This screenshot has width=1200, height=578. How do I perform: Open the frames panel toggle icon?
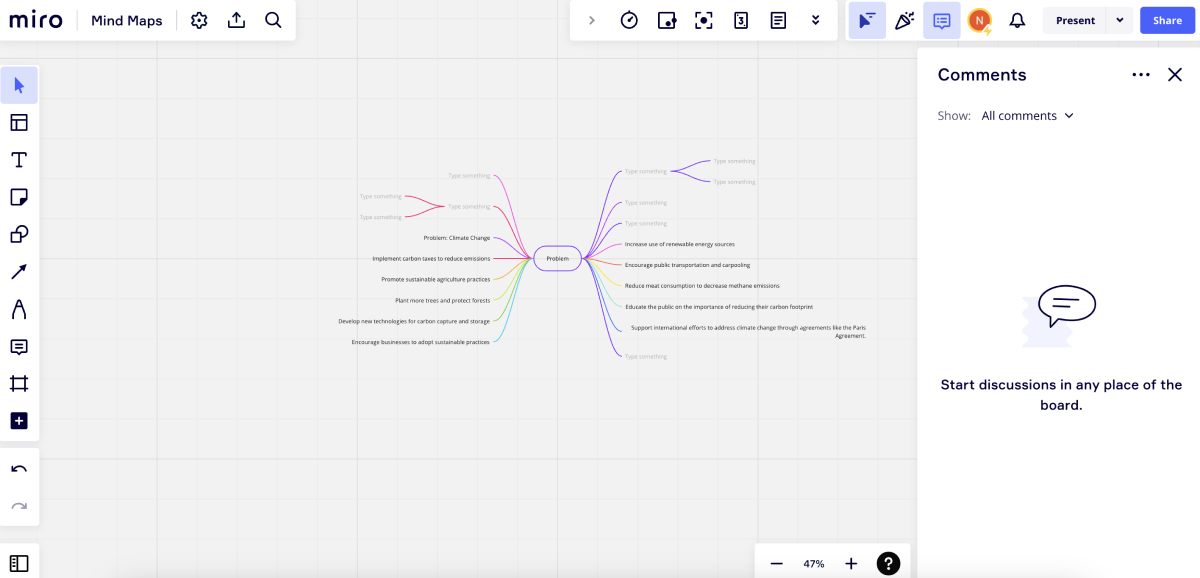pos(19,563)
